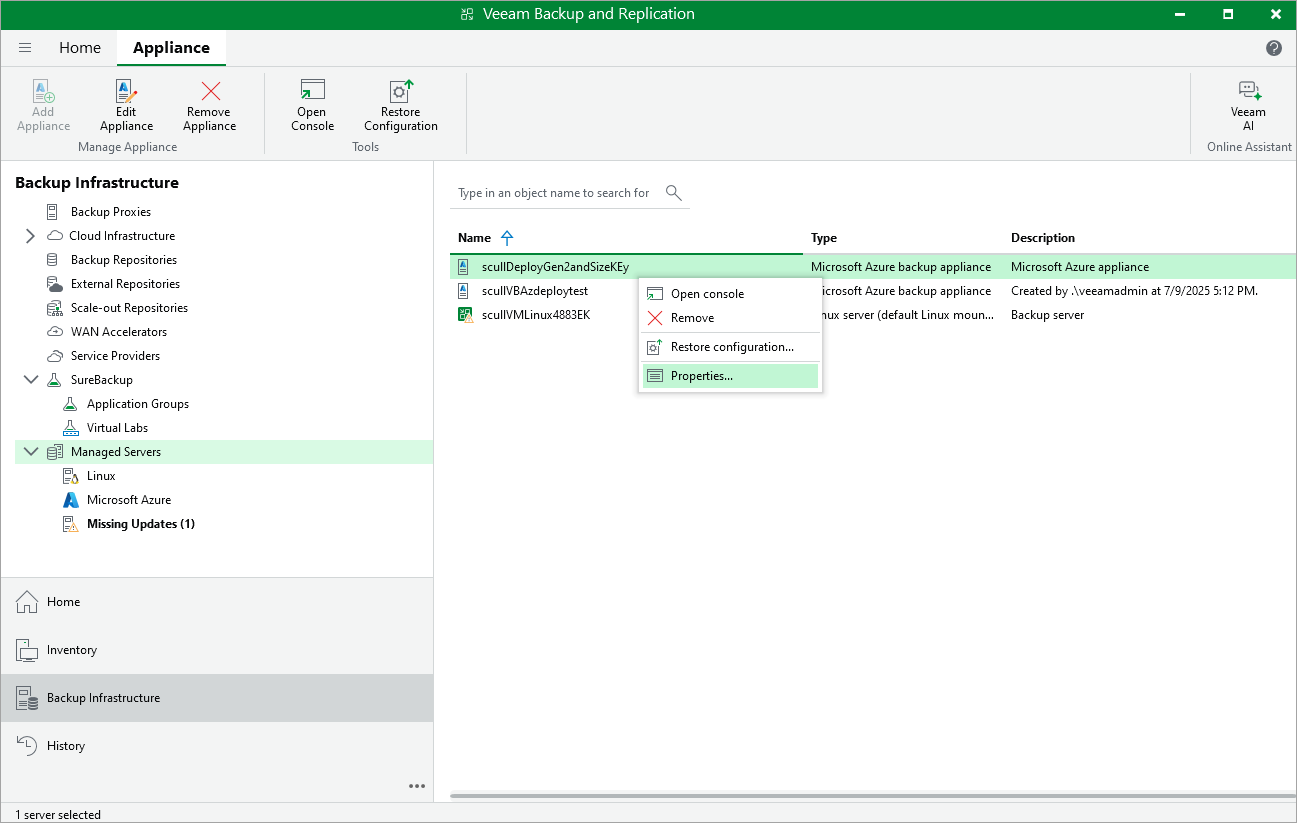Go to the History view
The height and width of the screenshot is (823, 1297).
[217, 746]
